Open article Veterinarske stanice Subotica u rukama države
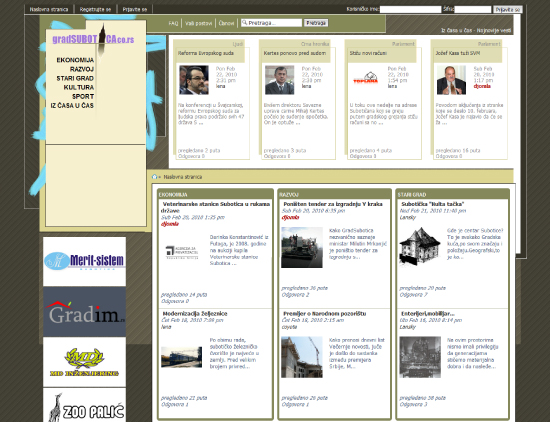Image resolution: width=550 pixels, height=422 pixels. [215, 207]
